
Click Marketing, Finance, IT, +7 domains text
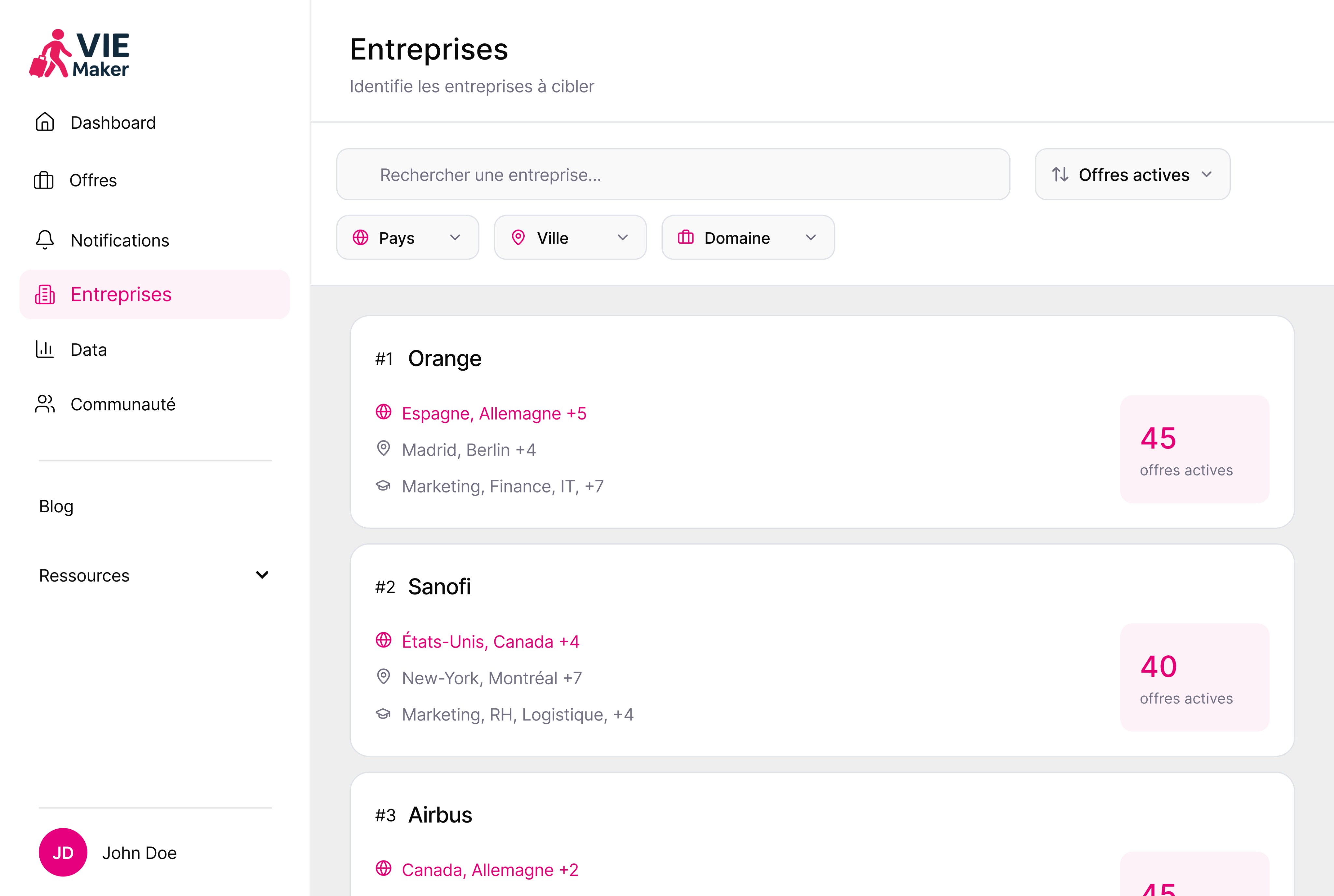click(502, 486)
